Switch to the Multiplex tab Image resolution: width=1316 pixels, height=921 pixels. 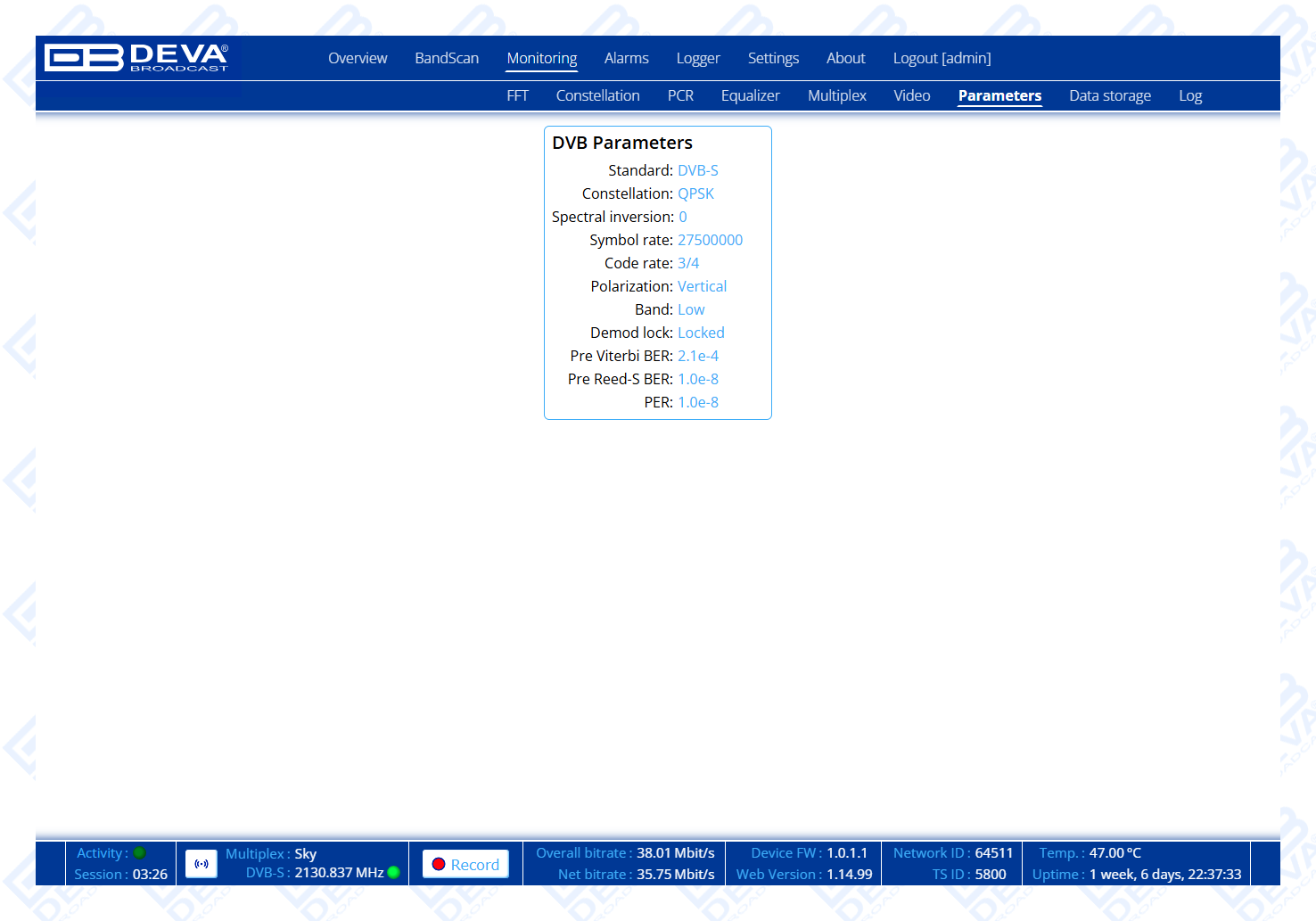[x=836, y=95]
